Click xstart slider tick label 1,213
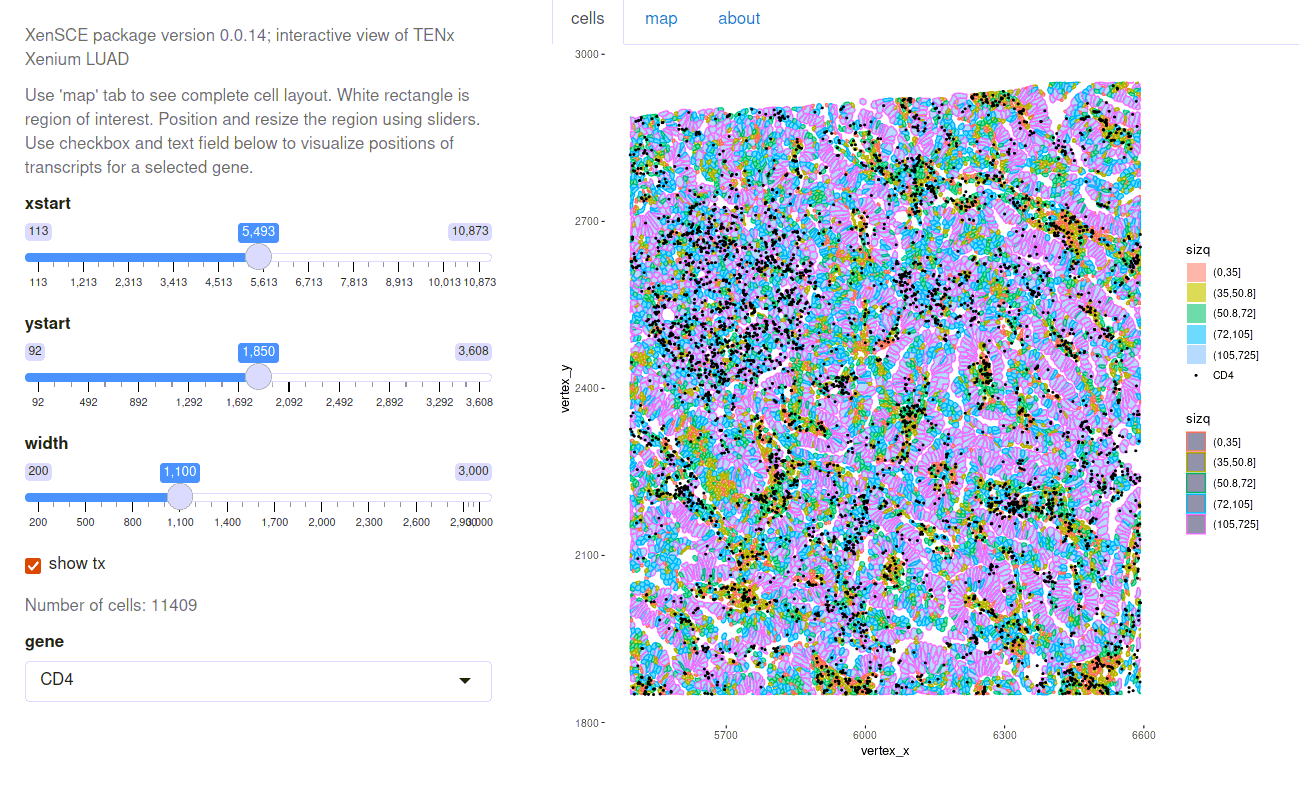The width and height of the screenshot is (1299, 785). 83,283
